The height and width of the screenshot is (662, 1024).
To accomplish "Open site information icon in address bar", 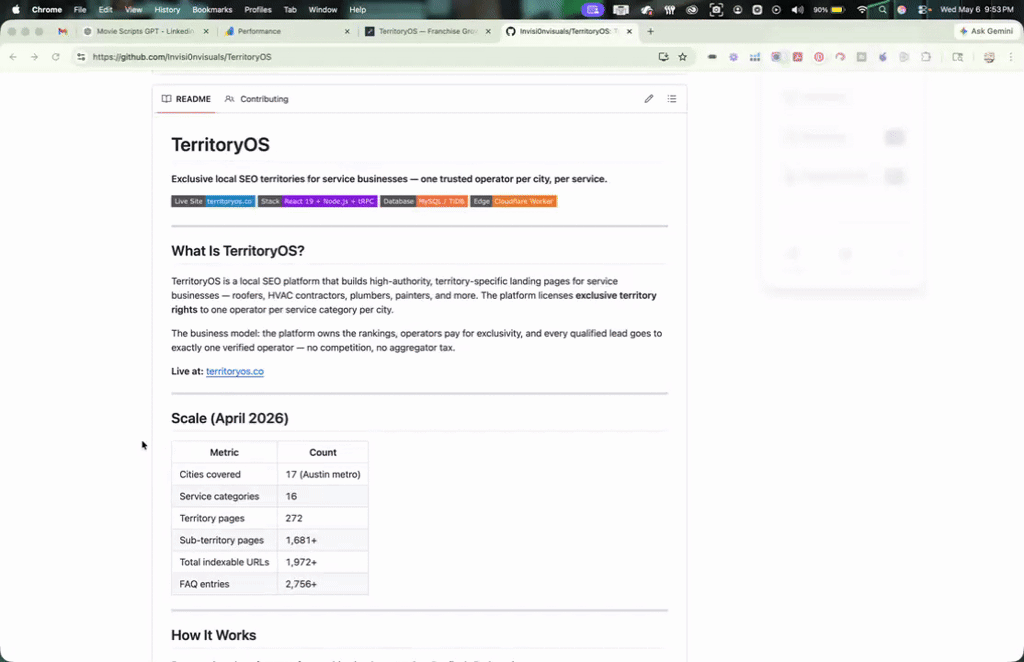I will [81, 57].
